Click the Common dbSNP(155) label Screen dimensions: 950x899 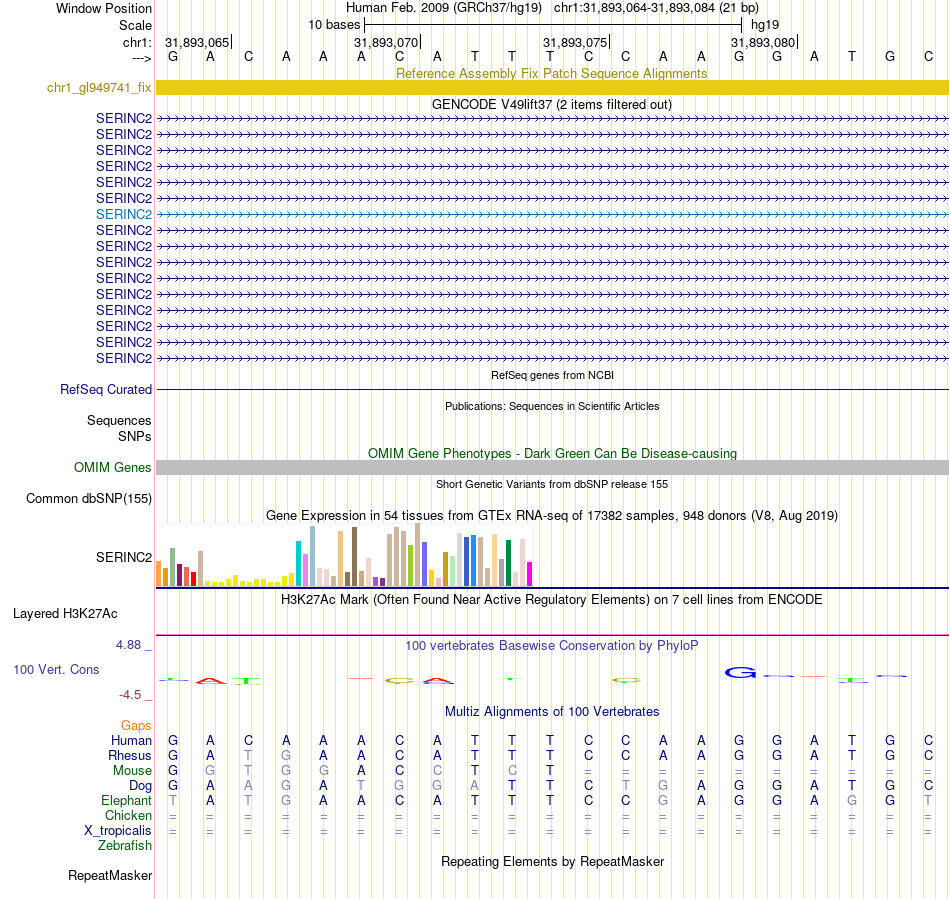pos(88,499)
